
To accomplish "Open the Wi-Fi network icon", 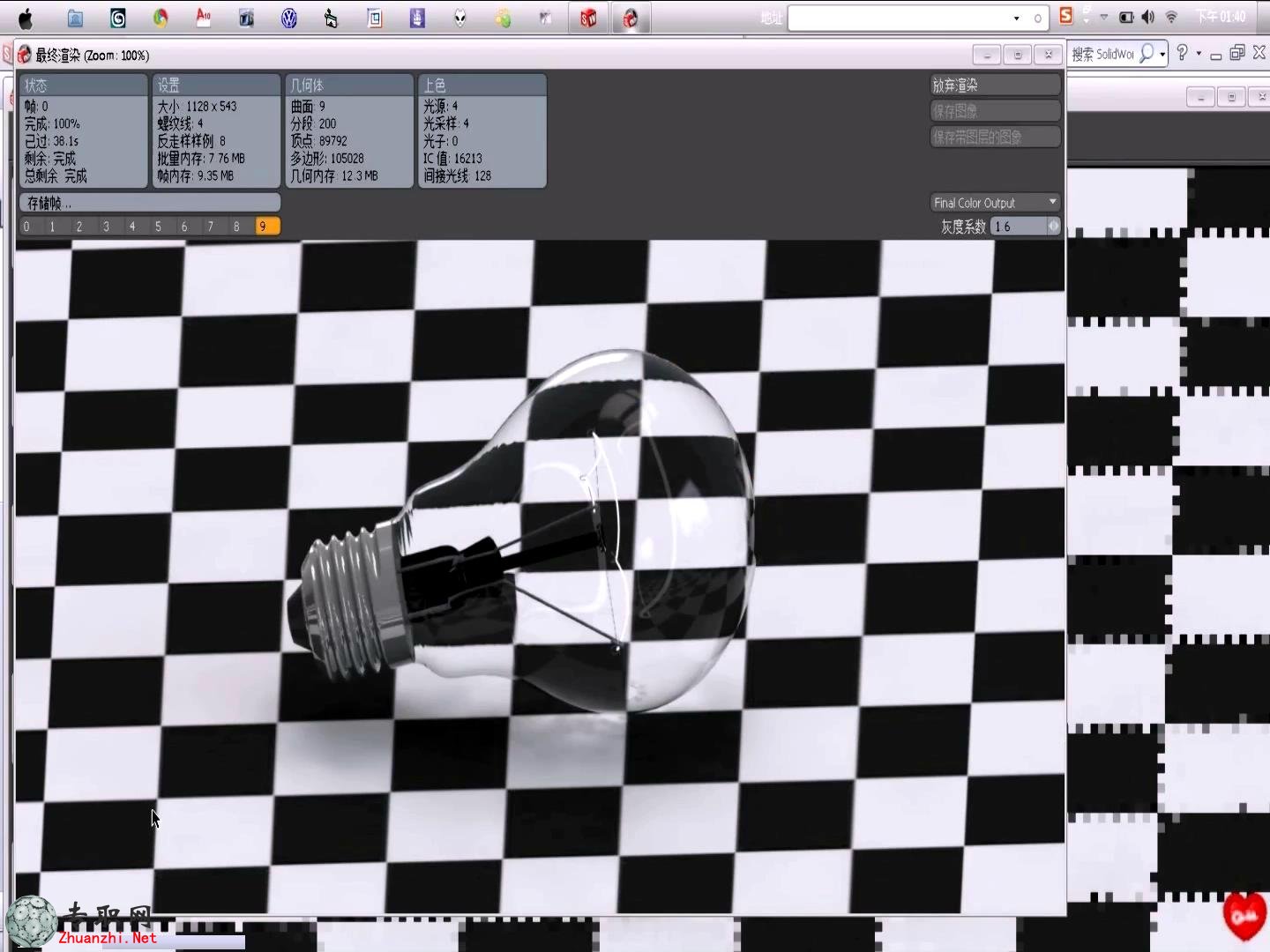I will (x=1171, y=18).
